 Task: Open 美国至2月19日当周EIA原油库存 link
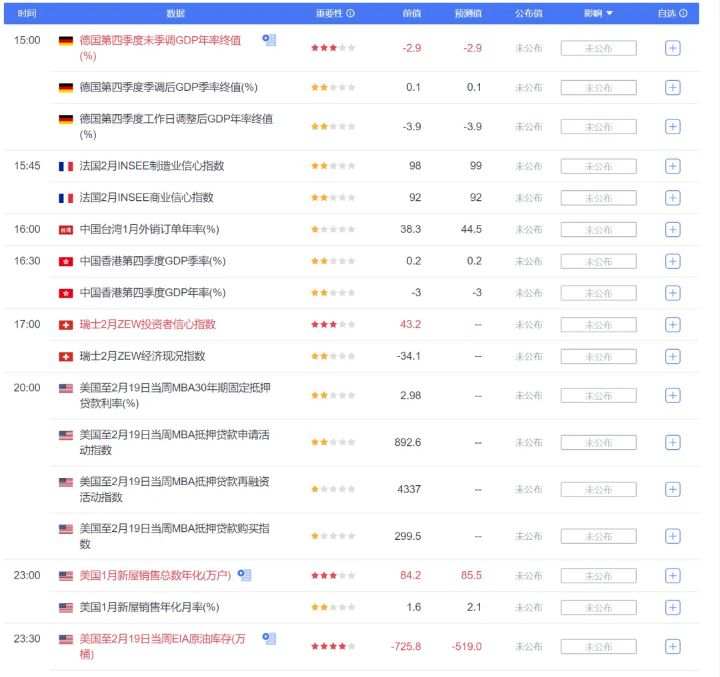click(x=163, y=646)
